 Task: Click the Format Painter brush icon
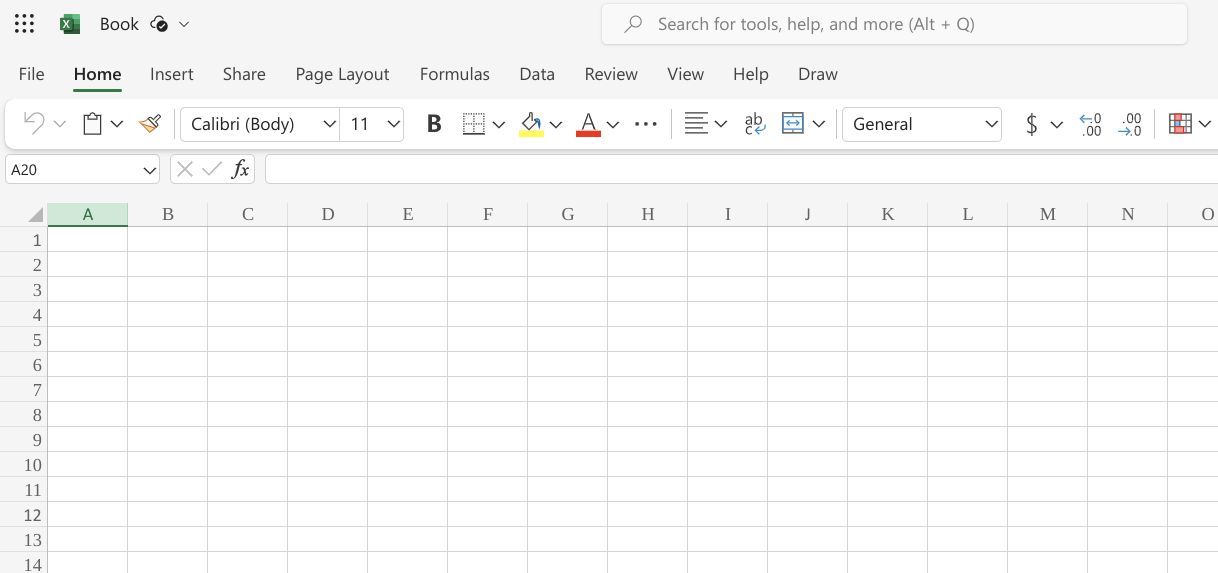tap(150, 124)
